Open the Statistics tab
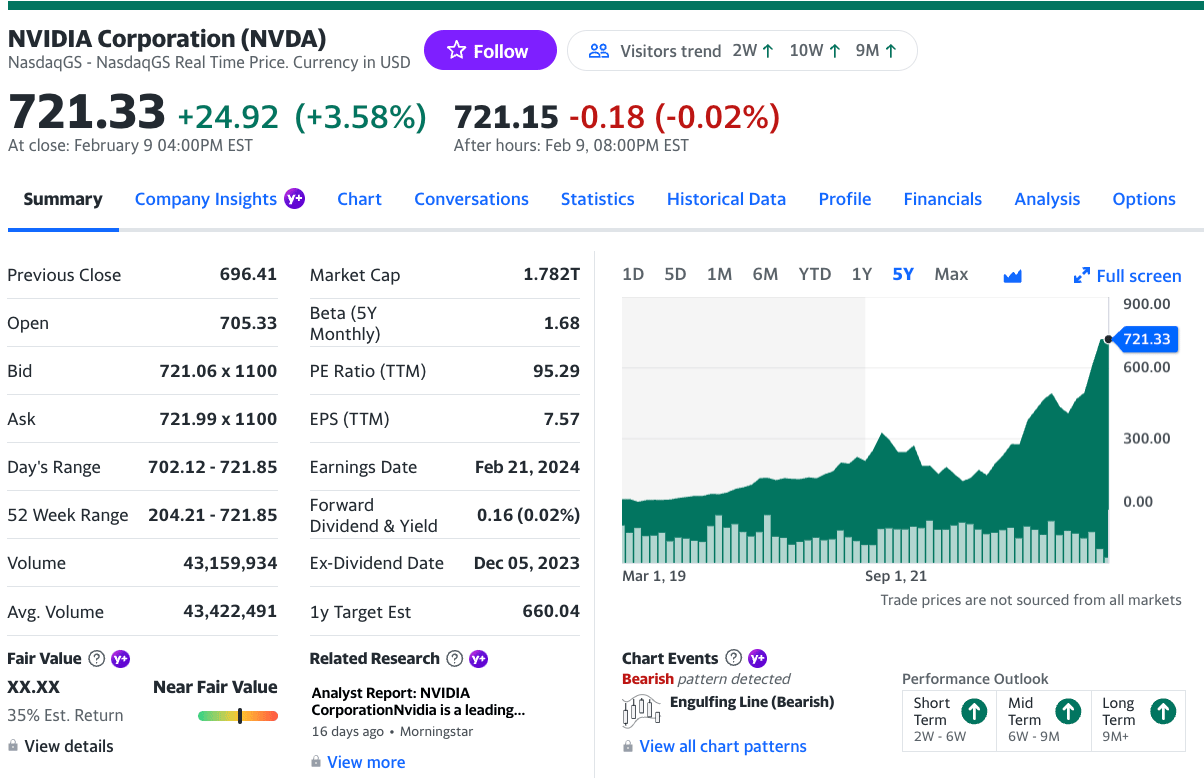The image size is (1204, 778). coord(597,199)
